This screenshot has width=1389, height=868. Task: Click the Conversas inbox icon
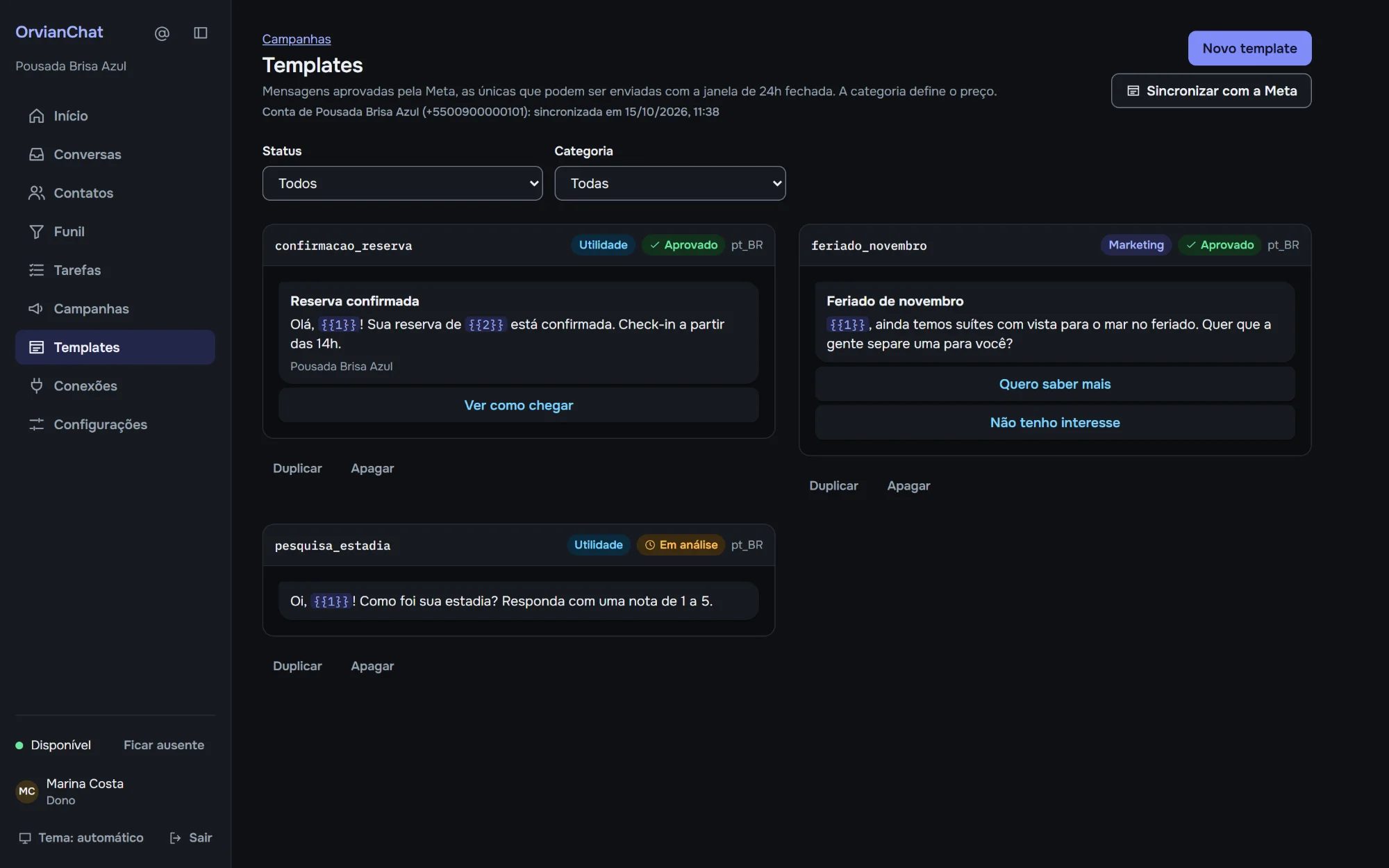36,154
